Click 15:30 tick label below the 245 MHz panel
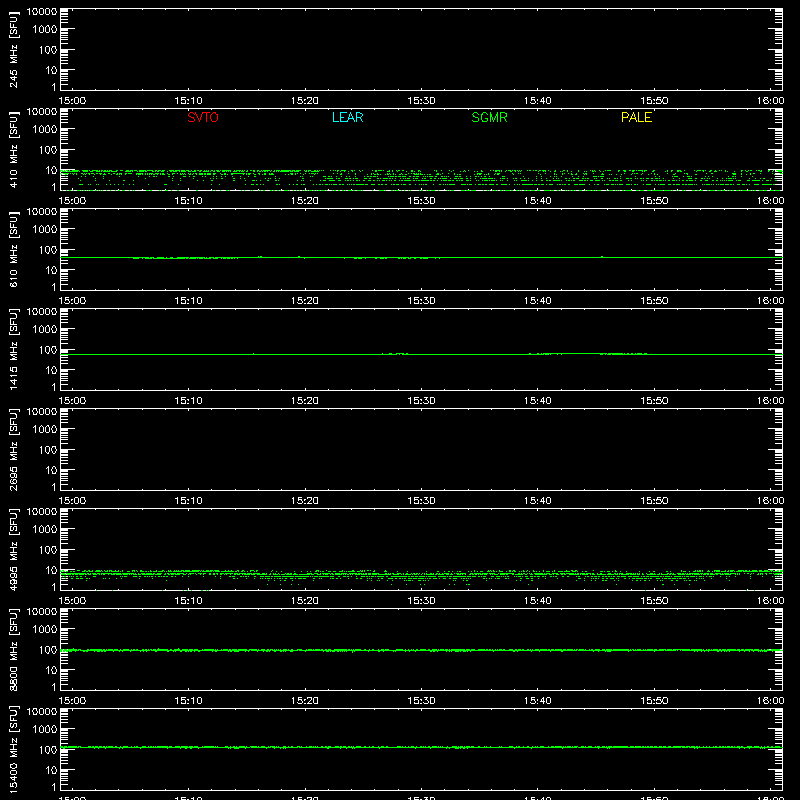This screenshot has width=800, height=800. point(421,101)
